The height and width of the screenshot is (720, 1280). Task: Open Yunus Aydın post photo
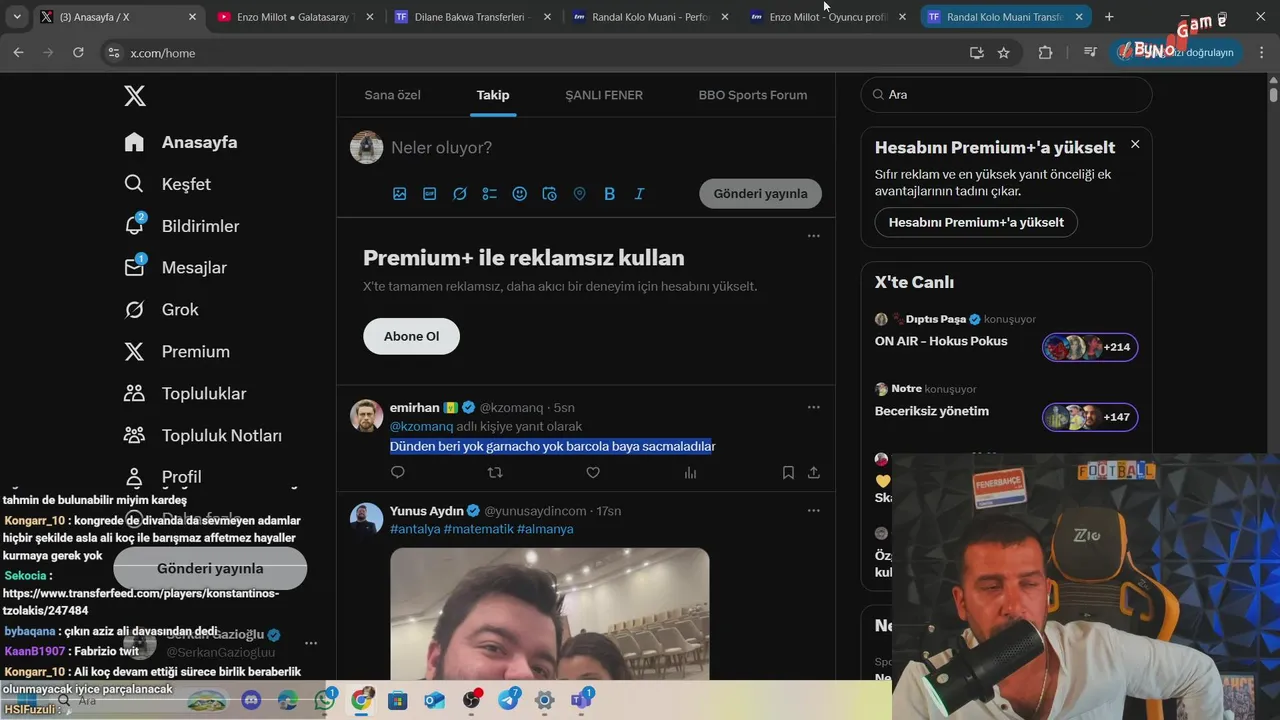[550, 613]
